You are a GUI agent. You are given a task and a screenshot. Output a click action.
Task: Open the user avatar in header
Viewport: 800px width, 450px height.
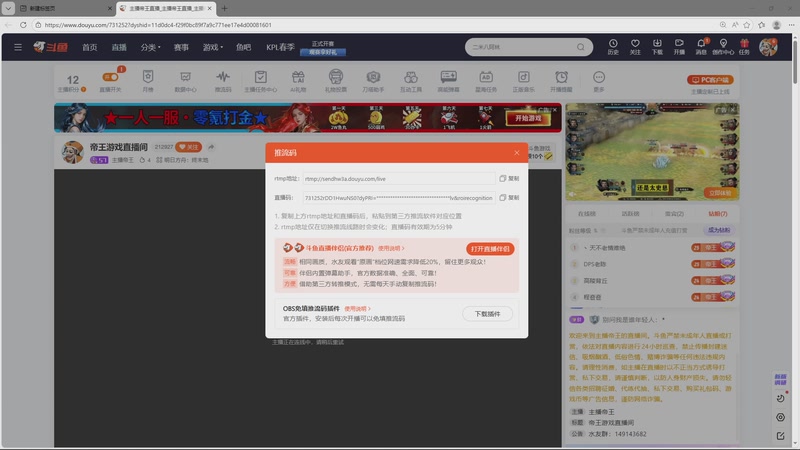[x=768, y=47]
